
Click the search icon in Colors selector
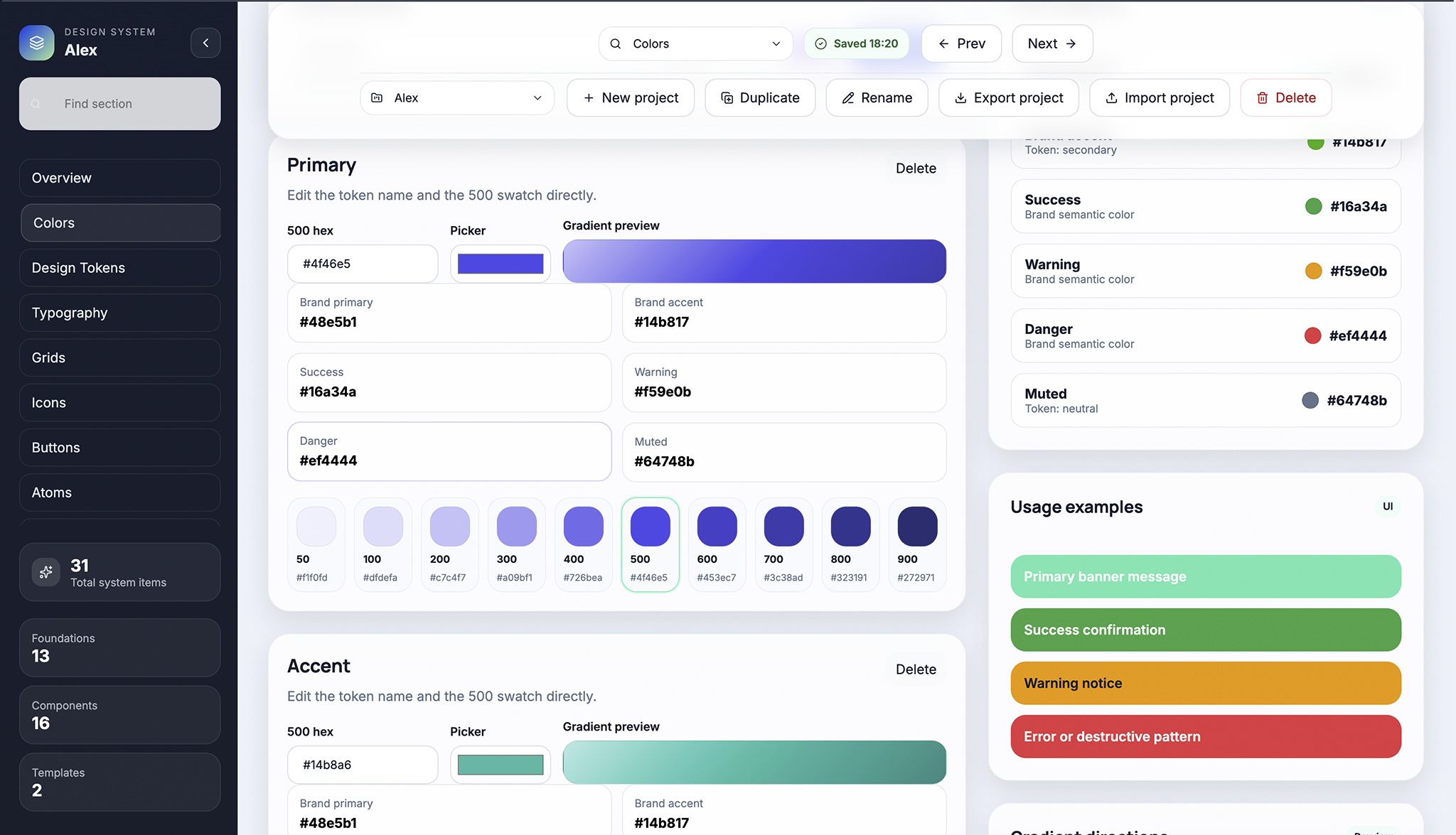click(x=616, y=43)
